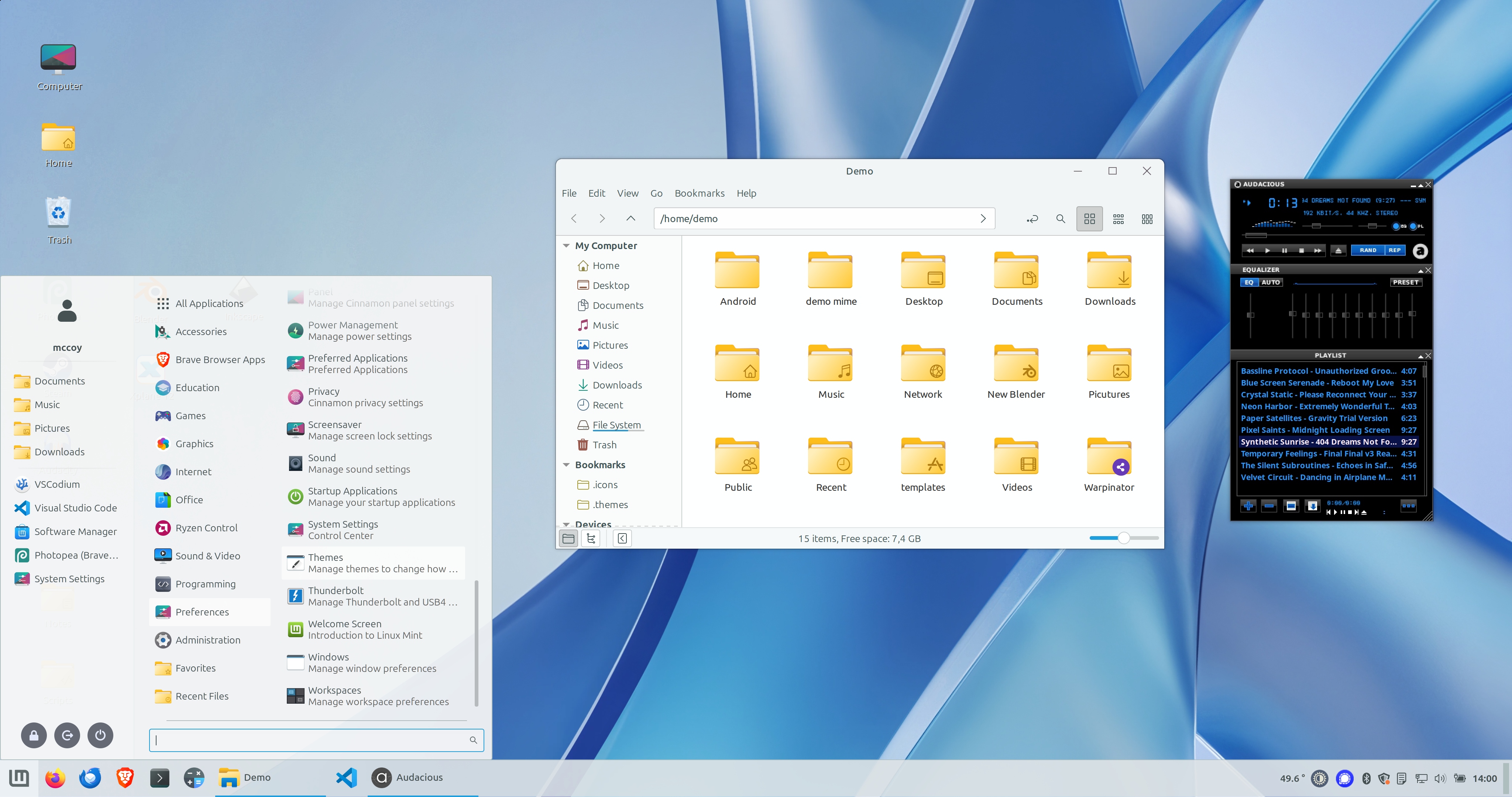Viewport: 1512px width, 797px height.
Task: Click the playlist add (plus) button
Action: click(x=1248, y=505)
